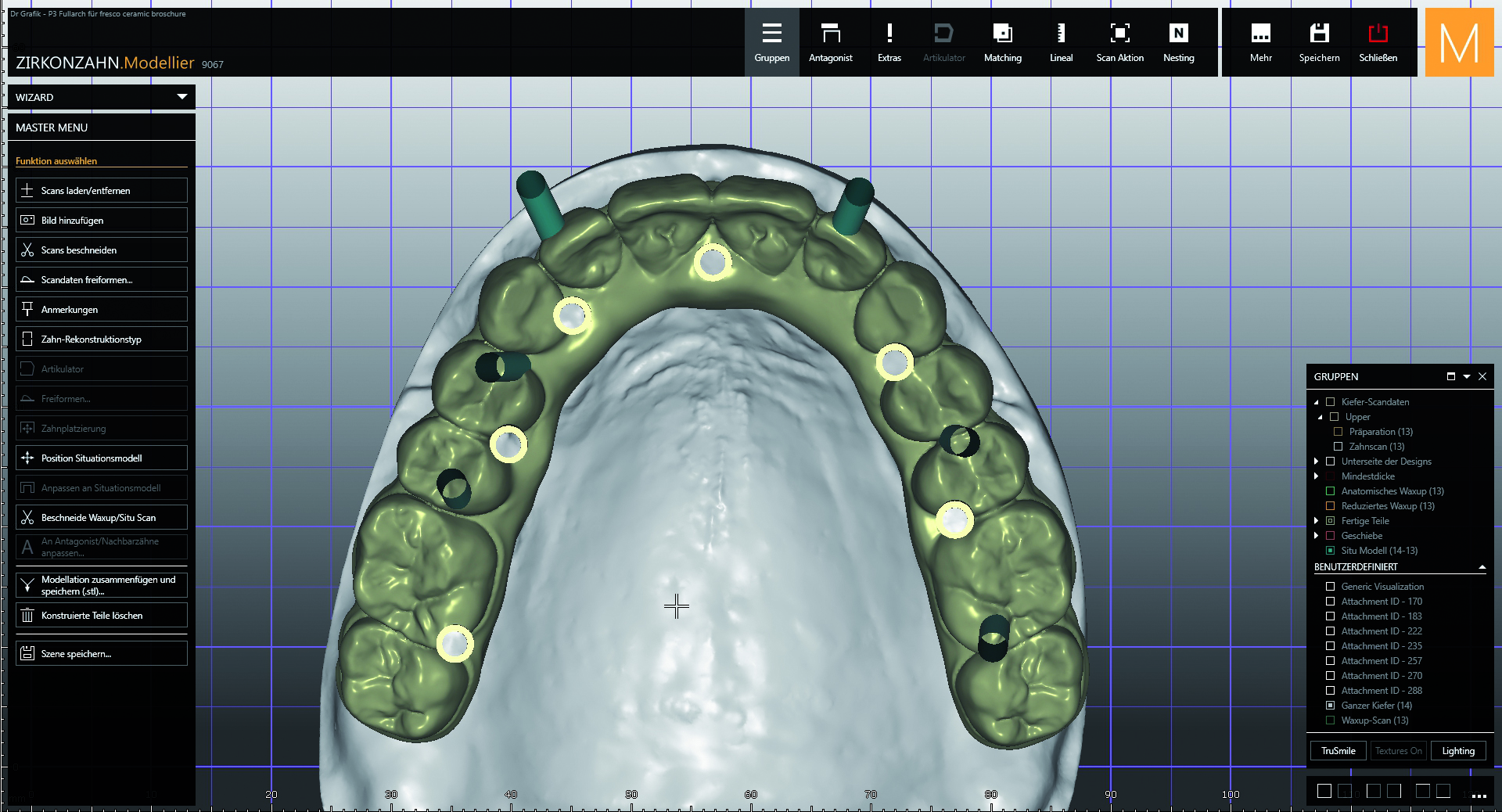This screenshot has height=812, width=1502.
Task: Collapse the BENUTZERDEFINIERT section
Action: [x=1482, y=567]
